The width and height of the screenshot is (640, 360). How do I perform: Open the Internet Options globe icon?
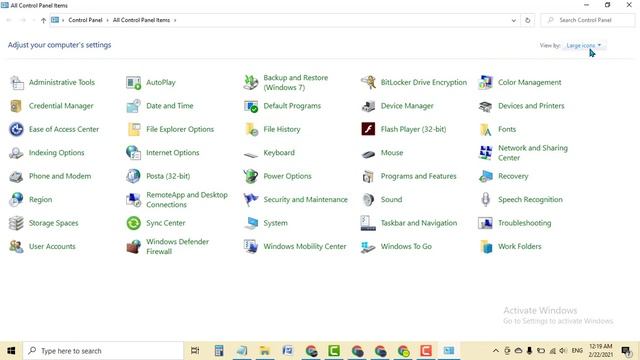pyautogui.click(x=133, y=153)
